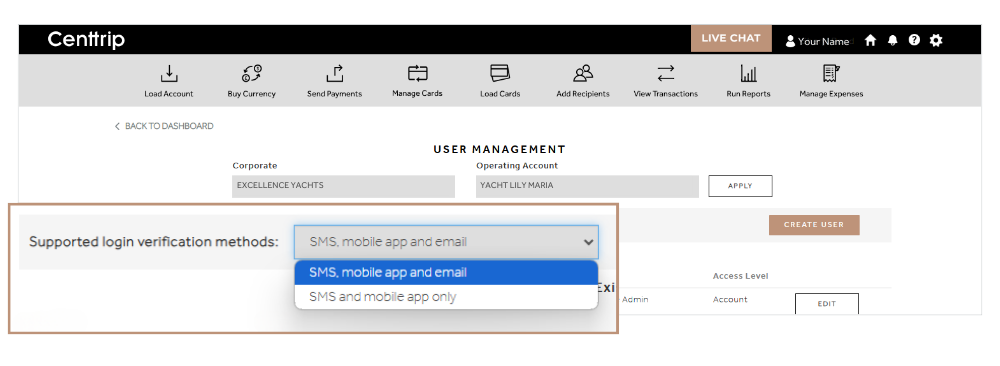The image size is (1000, 366).
Task: Click the Operating Account field Yacht Lily Maria
Action: tap(587, 186)
